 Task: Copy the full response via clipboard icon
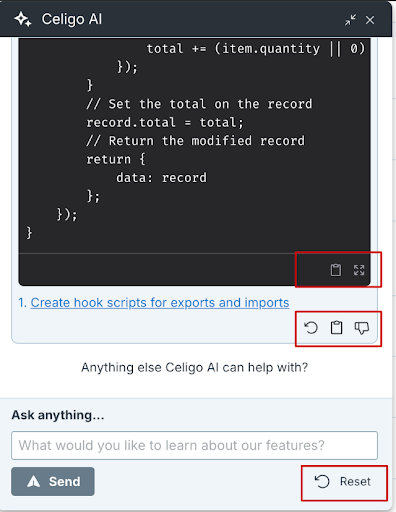pyautogui.click(x=336, y=328)
